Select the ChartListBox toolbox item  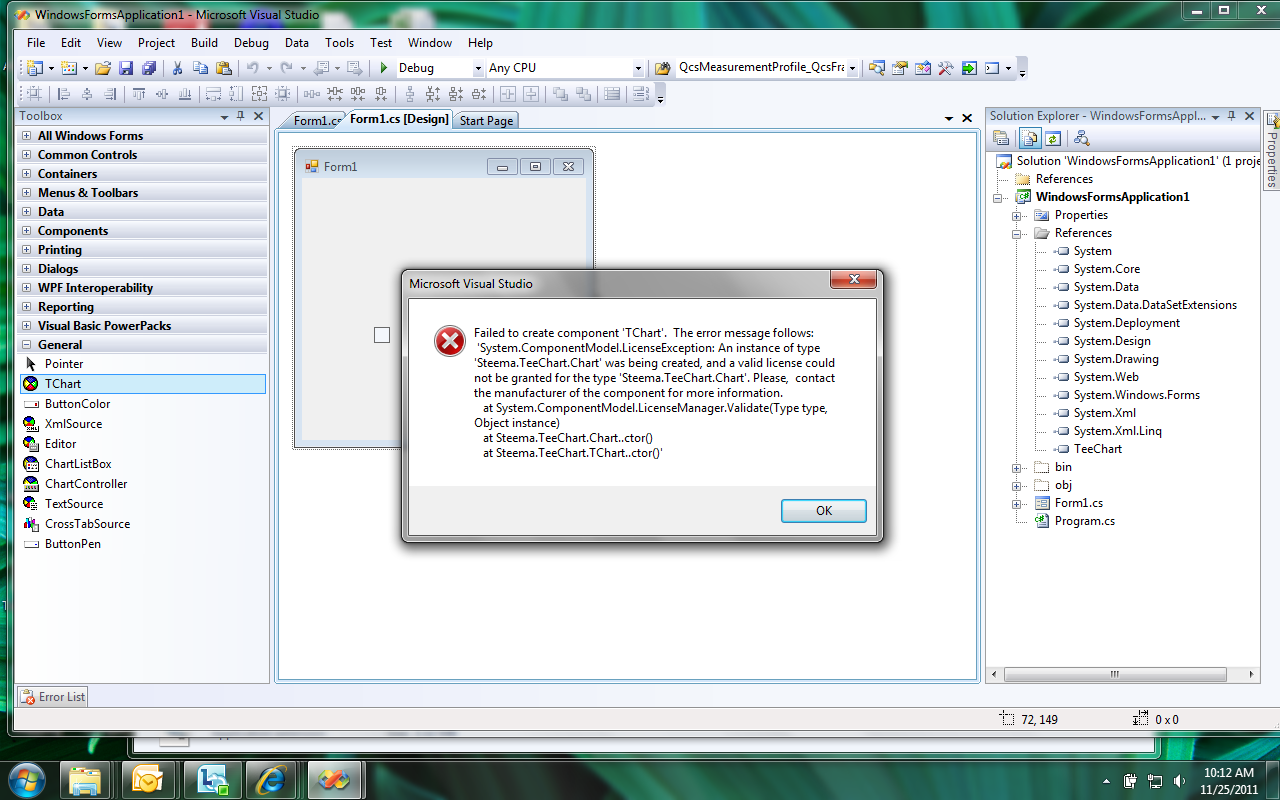[x=142, y=464]
